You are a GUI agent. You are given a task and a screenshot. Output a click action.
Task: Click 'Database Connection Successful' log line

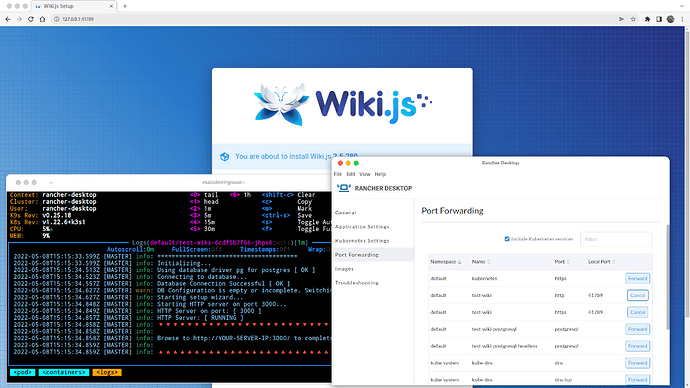click(x=224, y=284)
